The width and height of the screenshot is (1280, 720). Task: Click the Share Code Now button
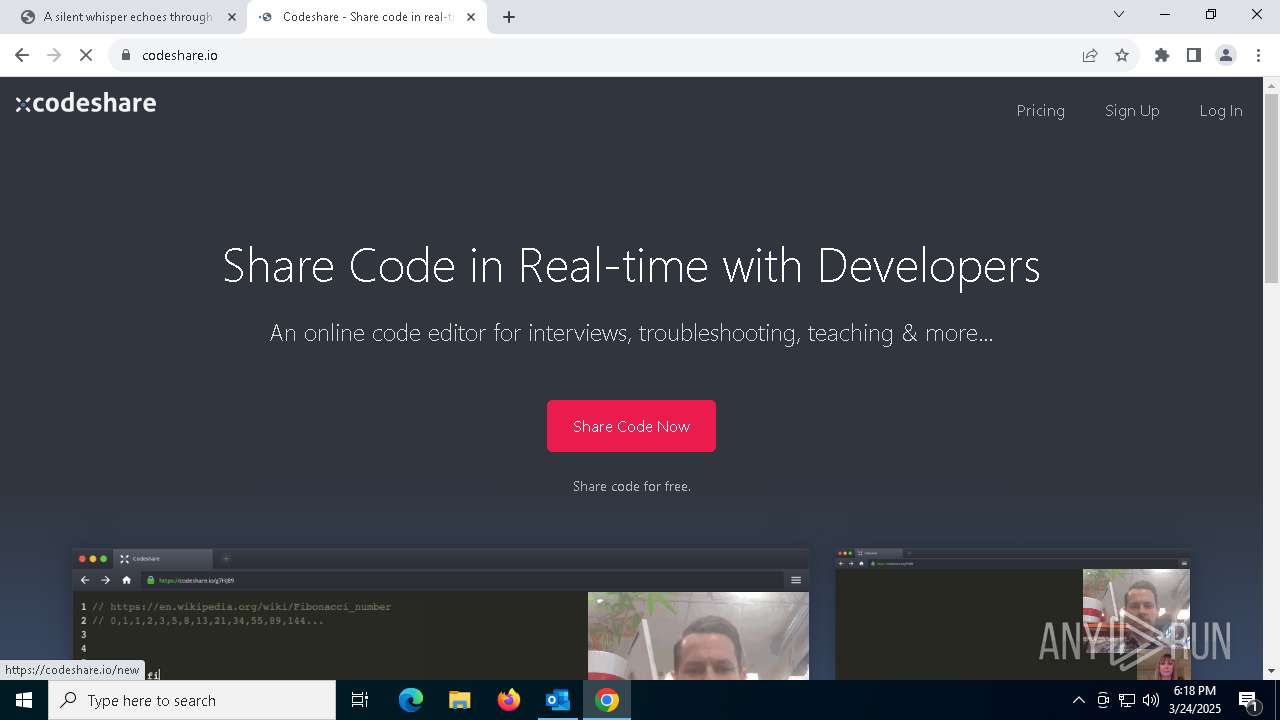631,426
